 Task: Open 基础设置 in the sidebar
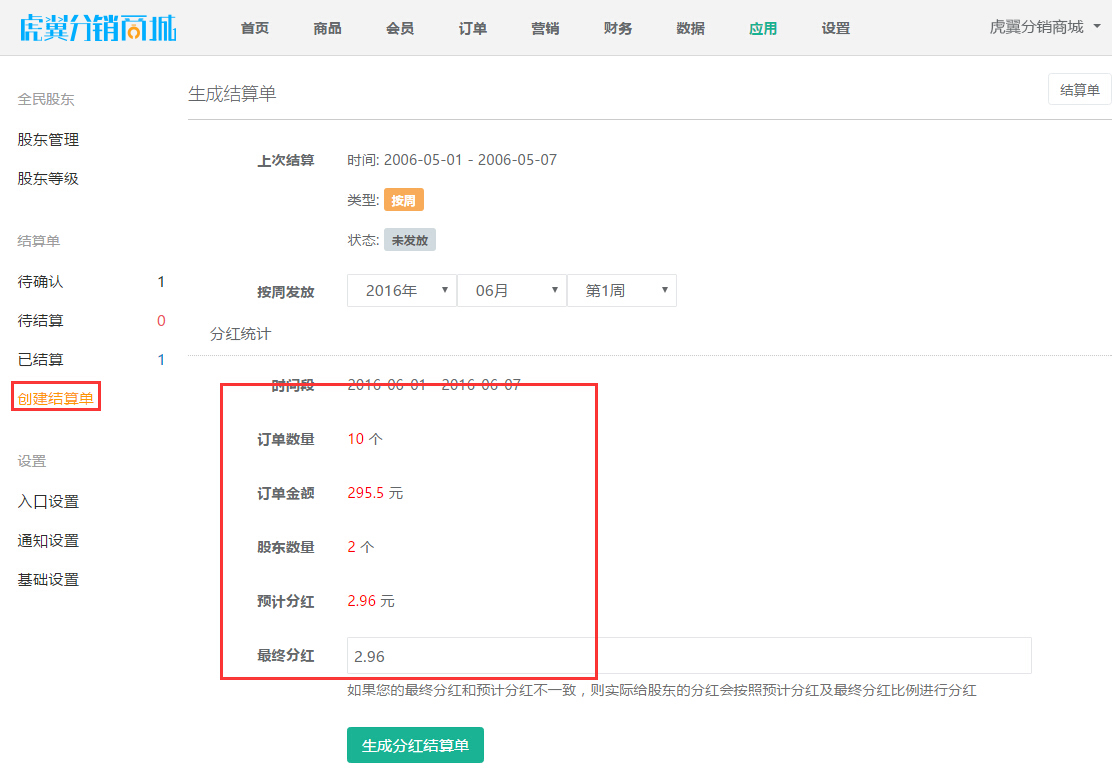(x=48, y=579)
